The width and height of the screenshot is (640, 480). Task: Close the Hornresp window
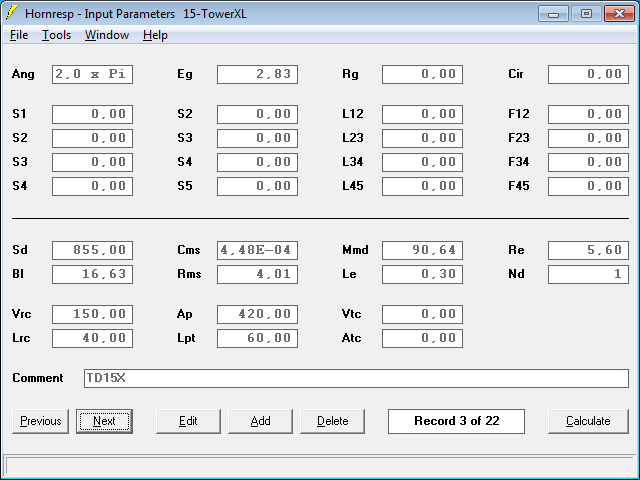click(619, 13)
